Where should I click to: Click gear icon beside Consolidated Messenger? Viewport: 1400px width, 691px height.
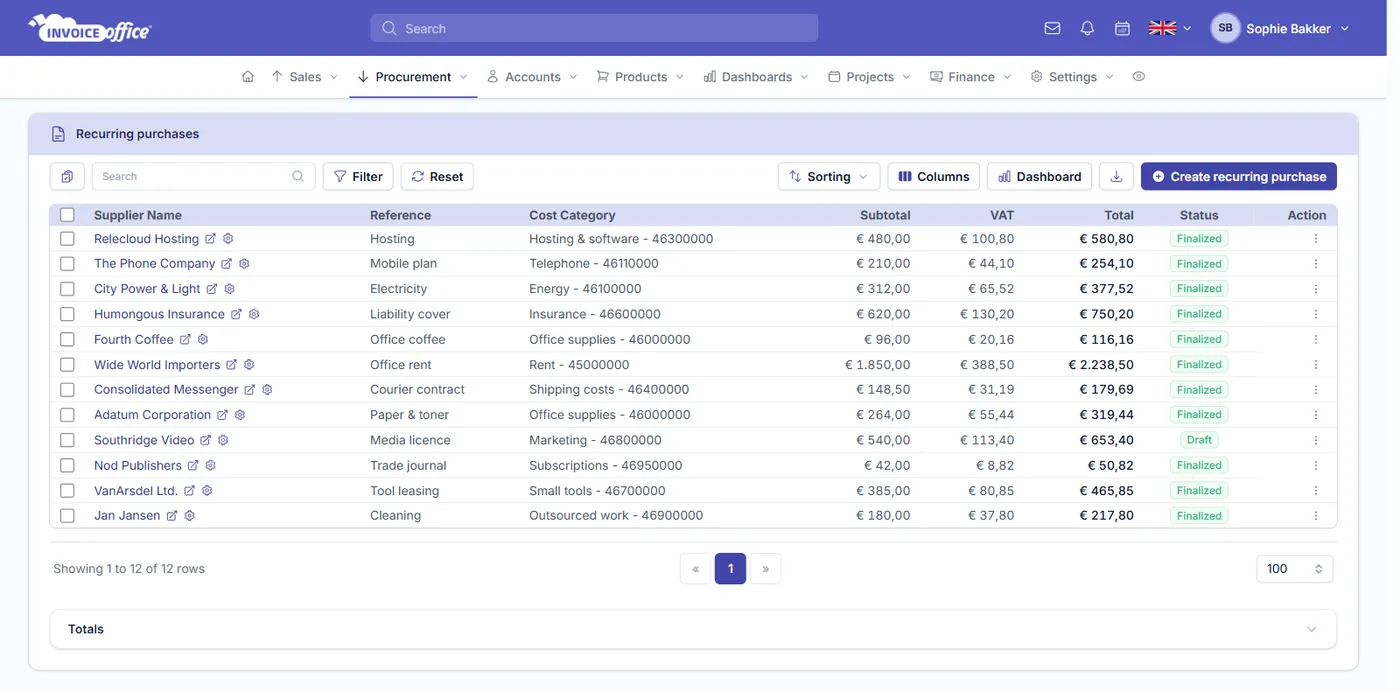click(267, 390)
